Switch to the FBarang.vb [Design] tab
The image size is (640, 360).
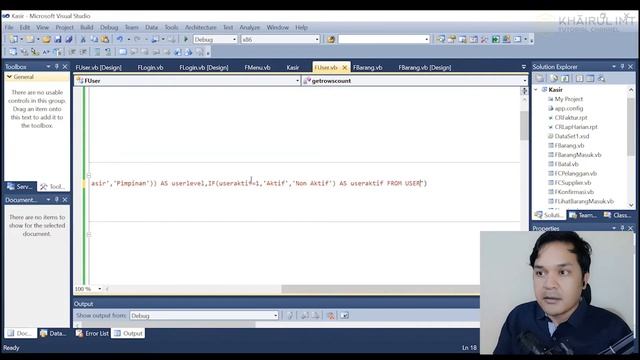(x=424, y=67)
